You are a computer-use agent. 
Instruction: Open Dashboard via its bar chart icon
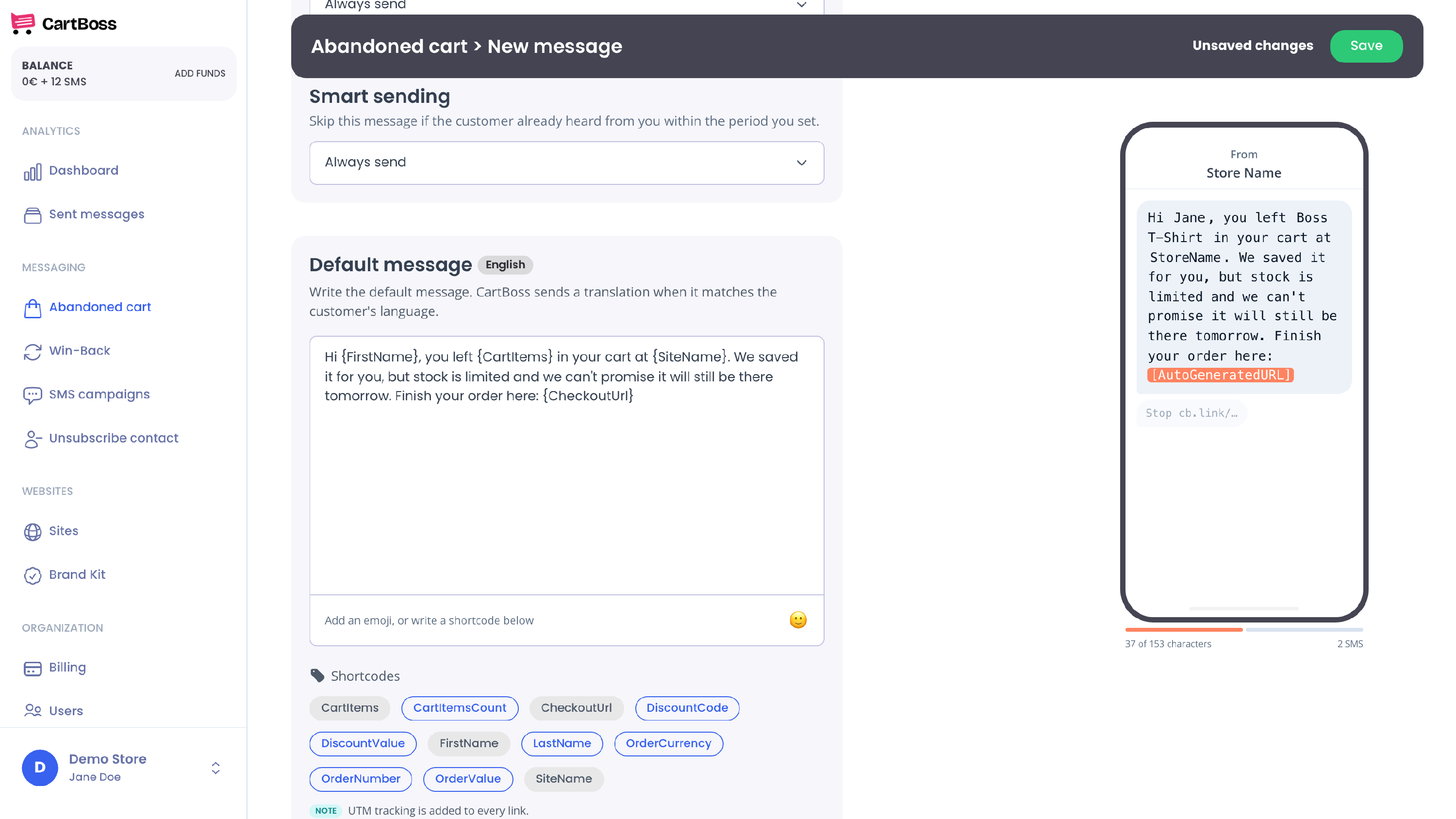(32, 171)
